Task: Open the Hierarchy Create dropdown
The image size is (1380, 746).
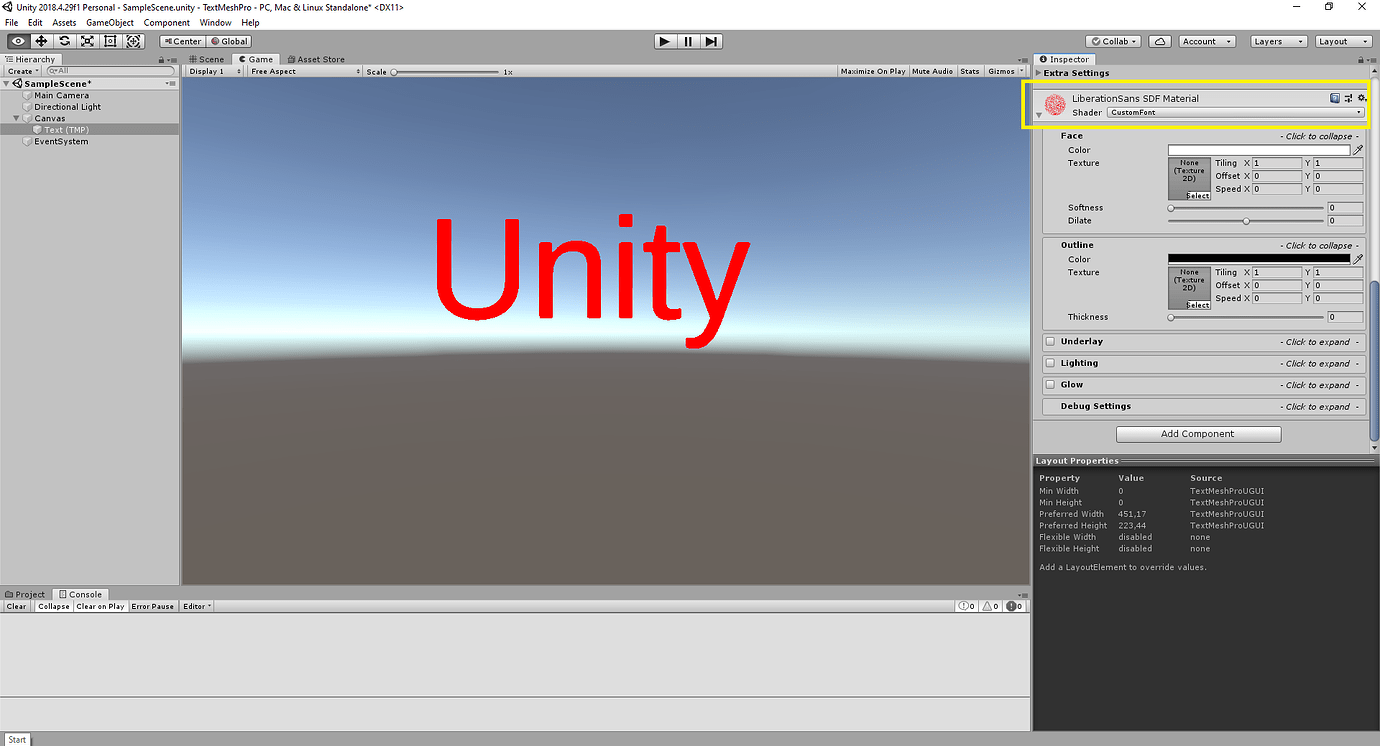Action: click(x=22, y=71)
